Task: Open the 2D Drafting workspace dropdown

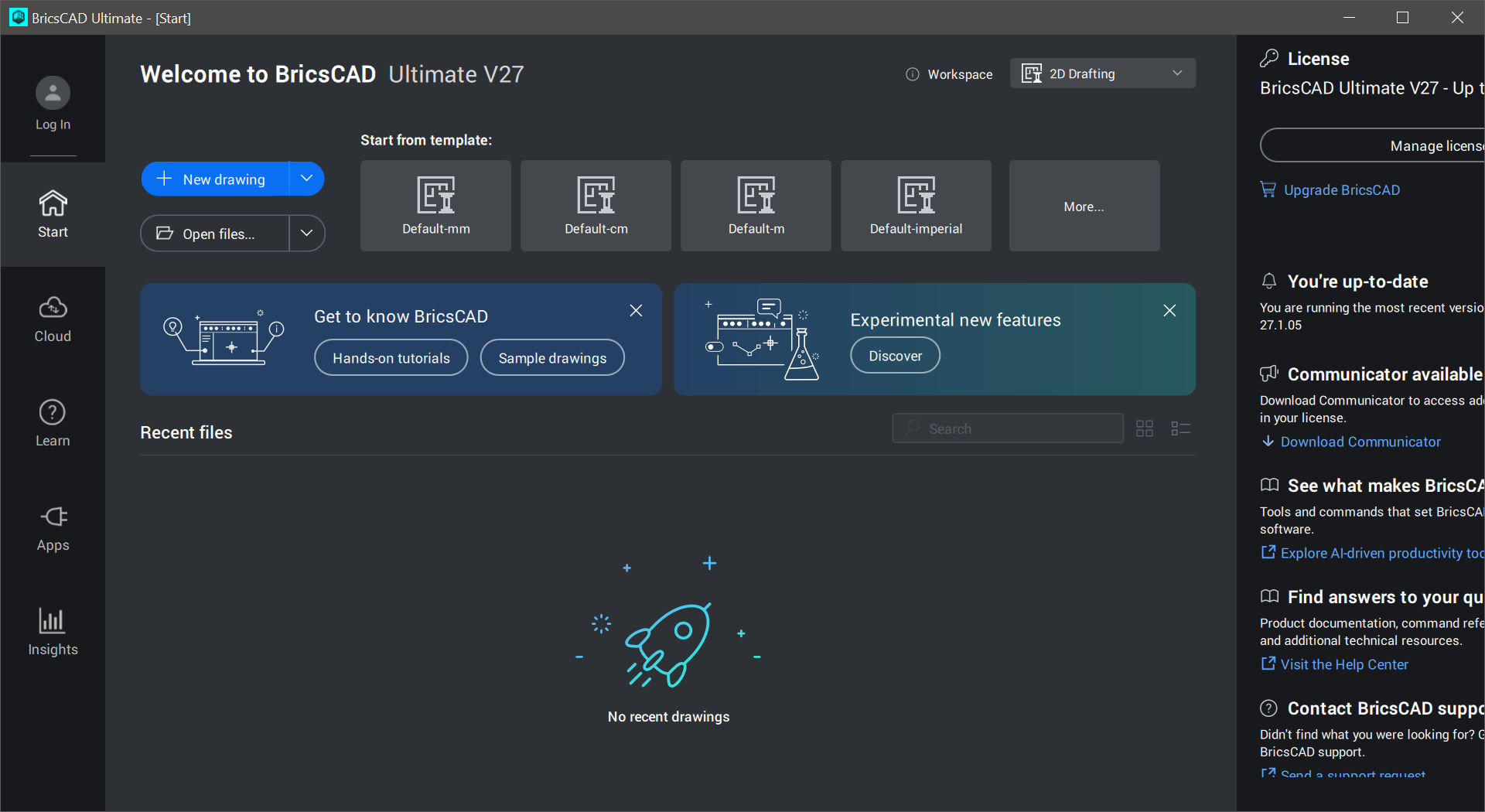Action: click(1103, 73)
